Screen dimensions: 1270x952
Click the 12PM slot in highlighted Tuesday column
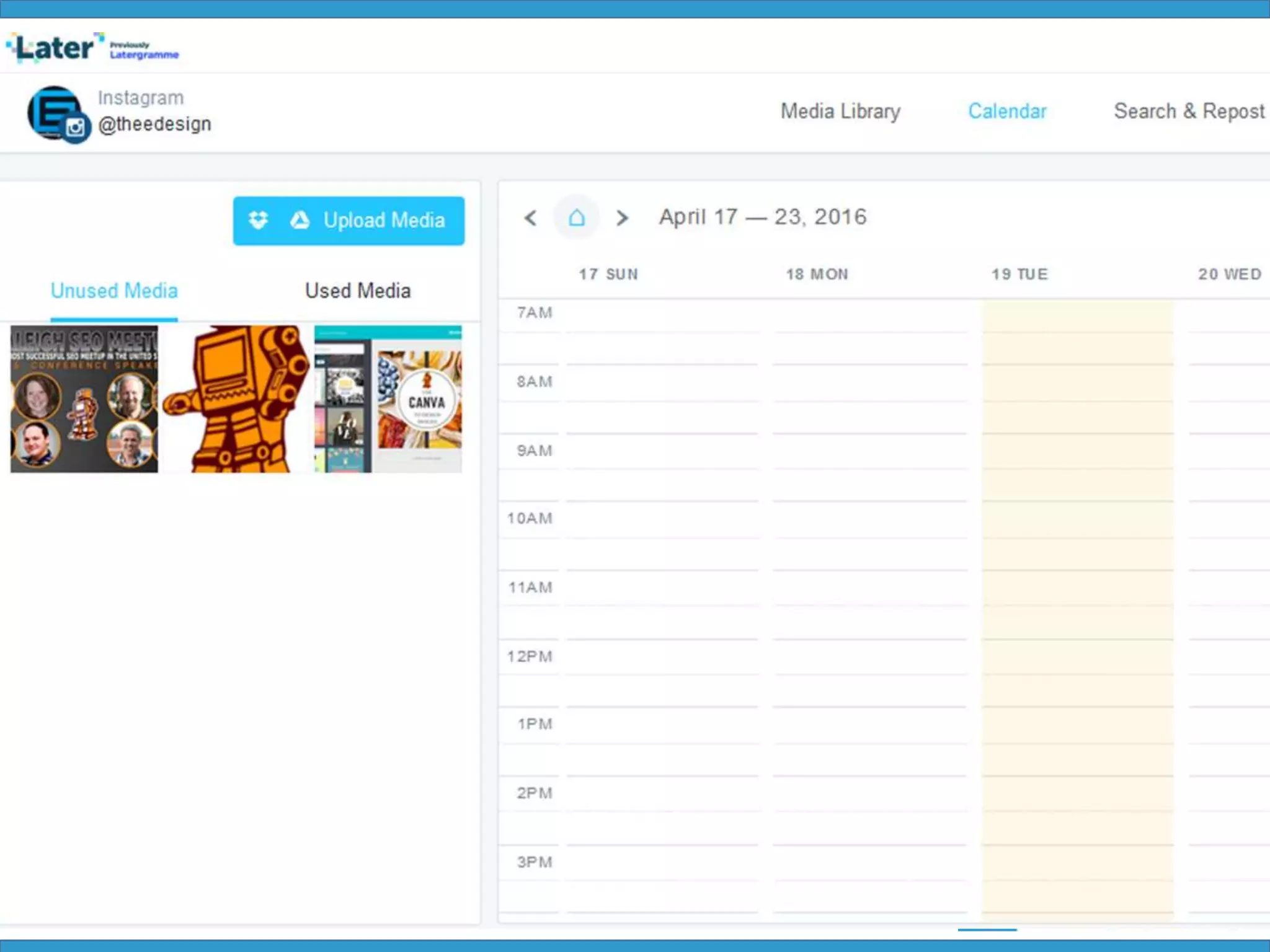[1077, 656]
